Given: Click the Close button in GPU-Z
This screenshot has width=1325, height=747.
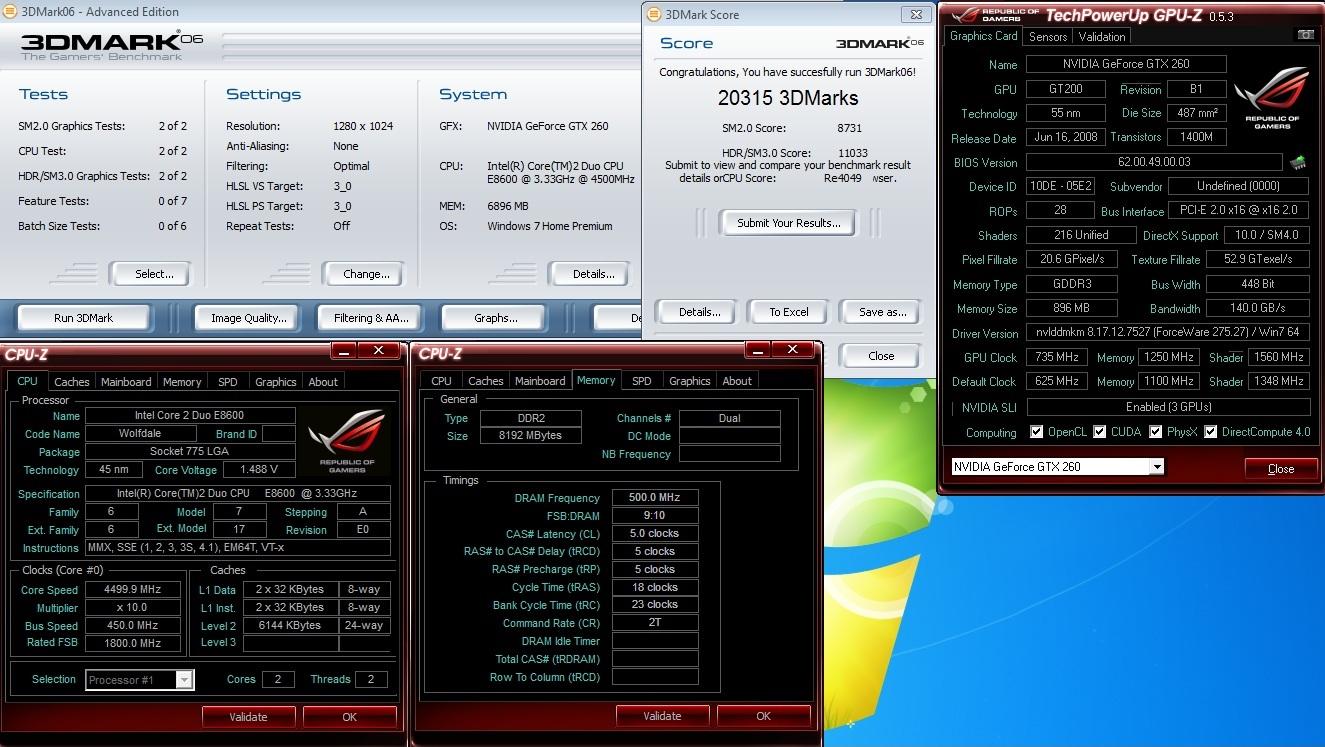Looking at the screenshot, I should (x=1280, y=468).
